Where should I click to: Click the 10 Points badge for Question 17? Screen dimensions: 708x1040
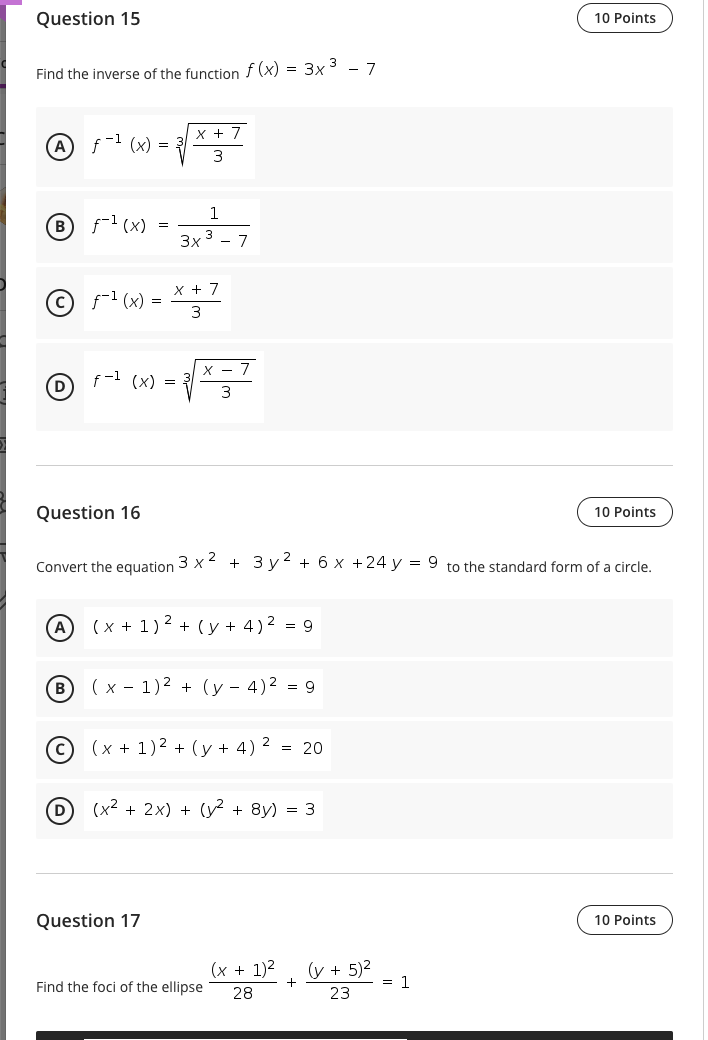[624, 919]
